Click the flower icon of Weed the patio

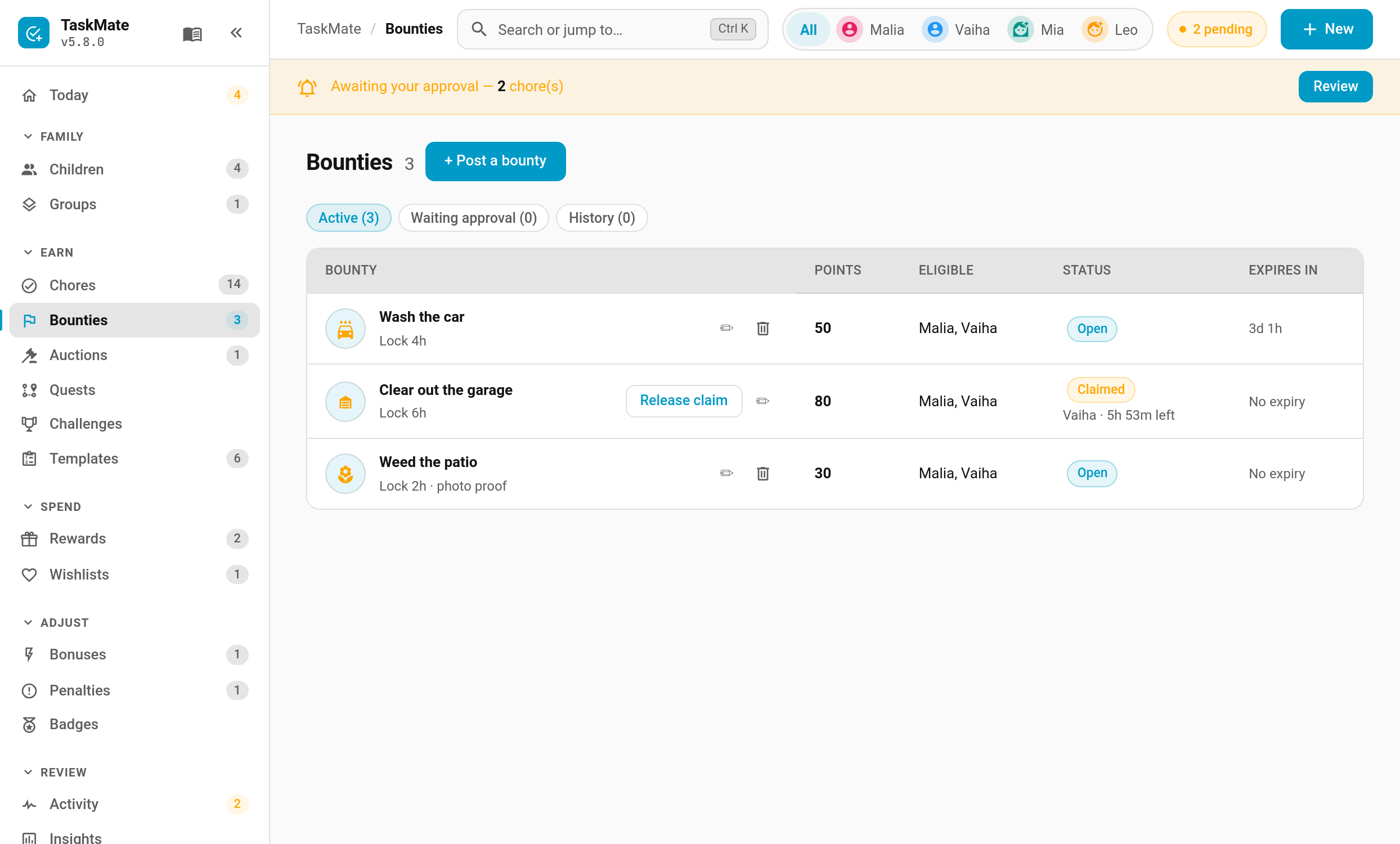[x=345, y=474]
